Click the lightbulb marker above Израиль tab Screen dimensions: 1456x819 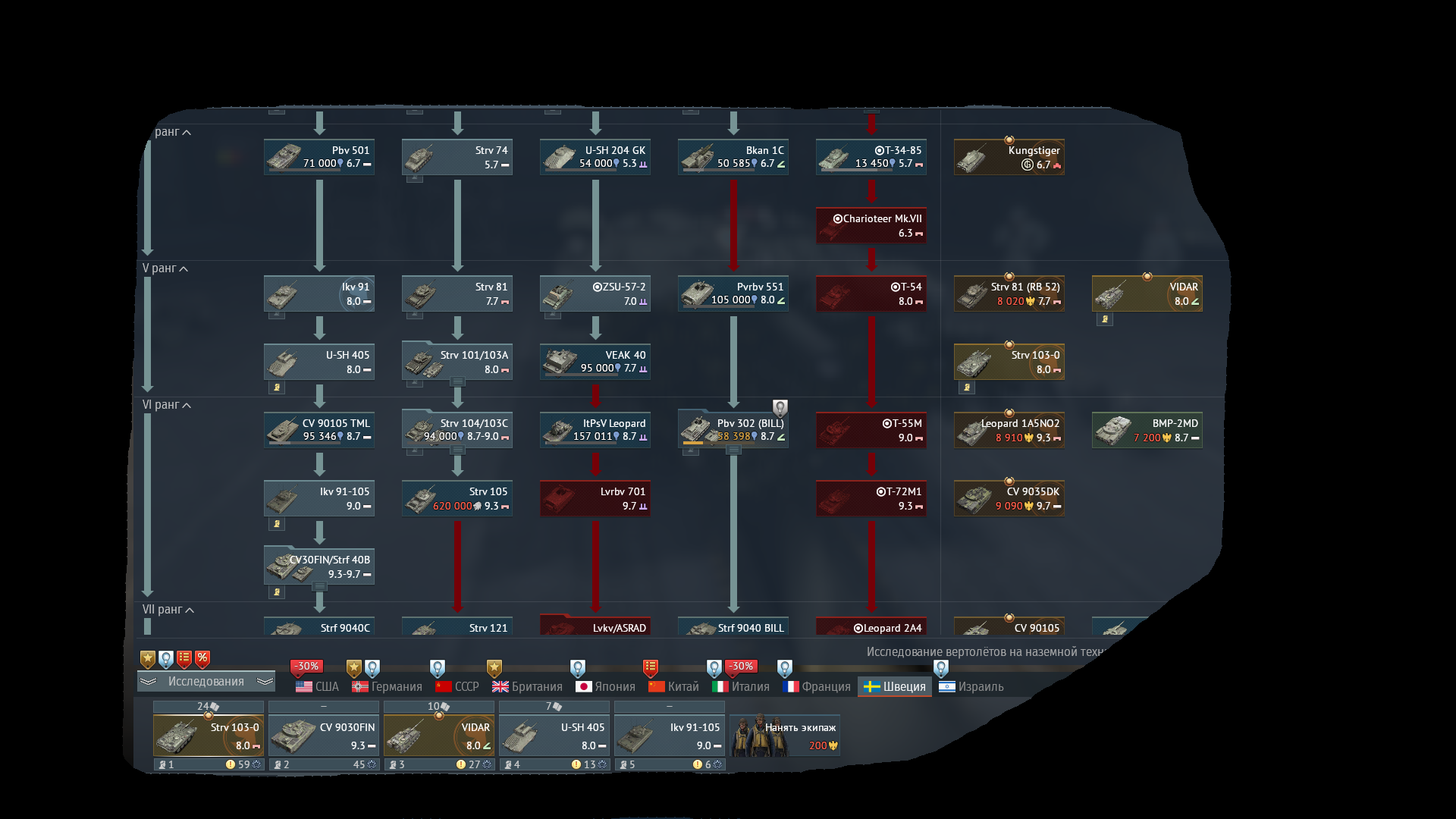point(941,668)
